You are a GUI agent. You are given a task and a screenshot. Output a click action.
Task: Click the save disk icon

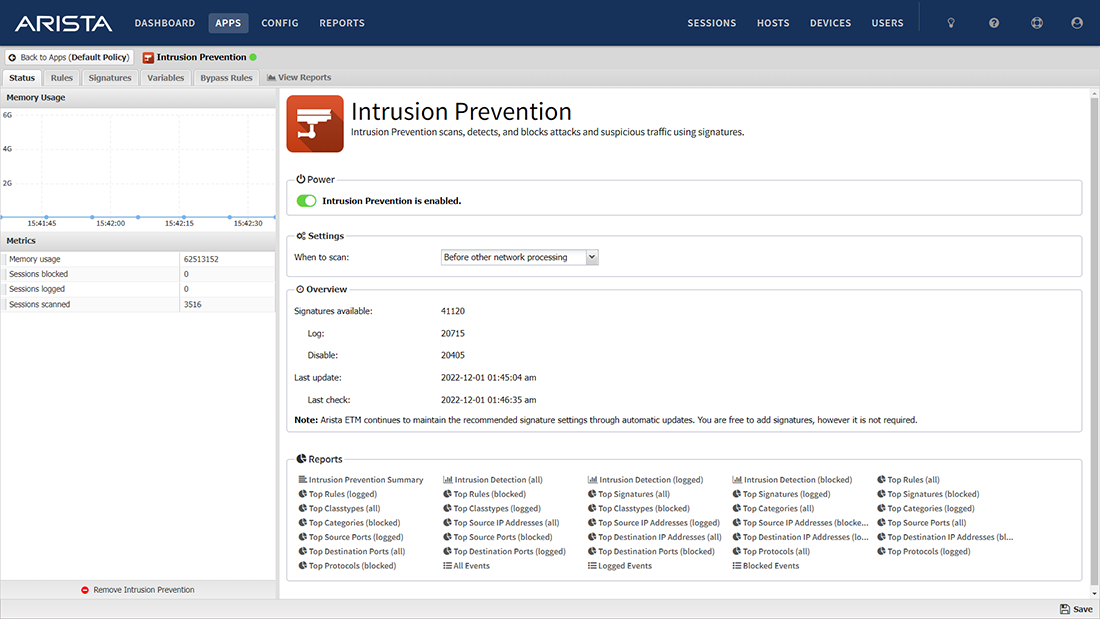[1065, 609]
